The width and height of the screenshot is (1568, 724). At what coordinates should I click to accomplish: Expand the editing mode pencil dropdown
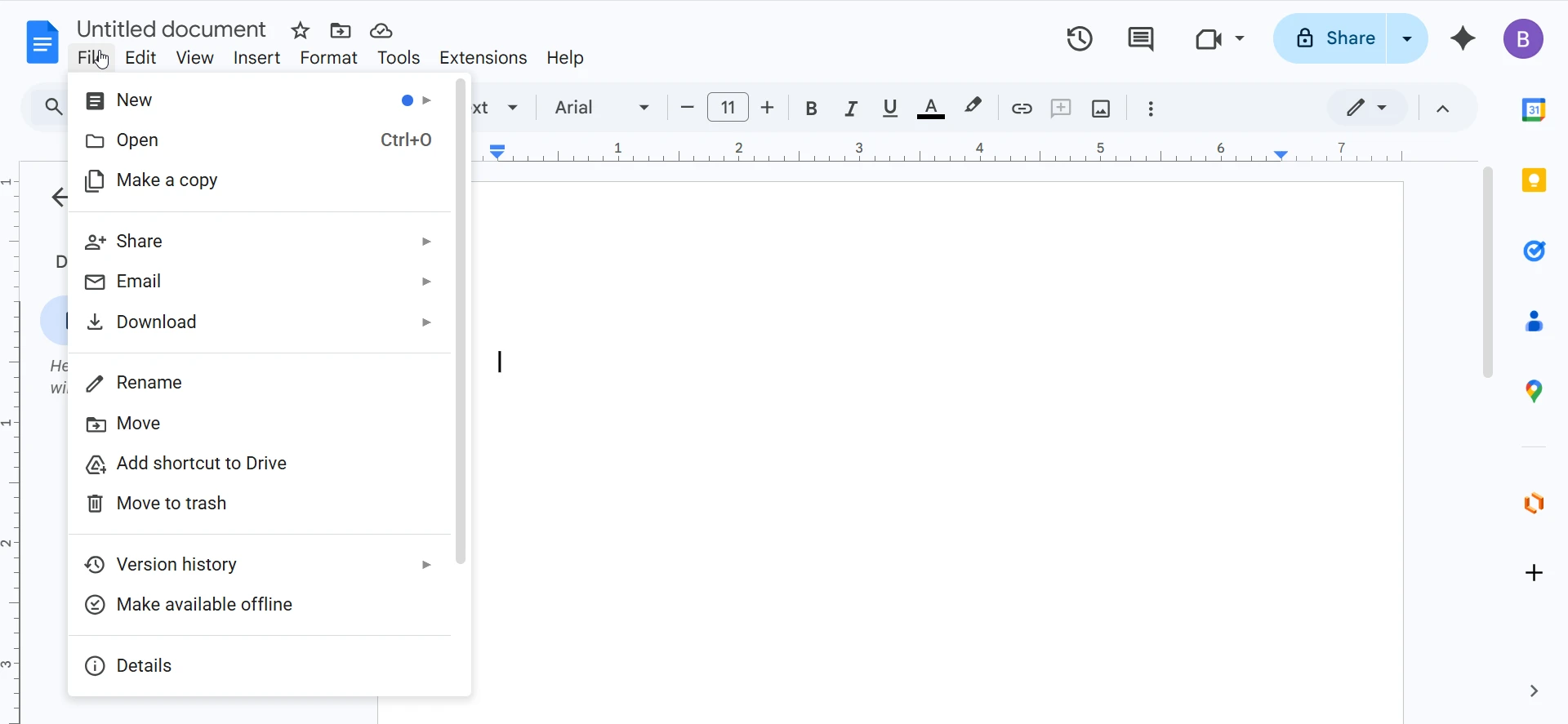pos(1366,108)
